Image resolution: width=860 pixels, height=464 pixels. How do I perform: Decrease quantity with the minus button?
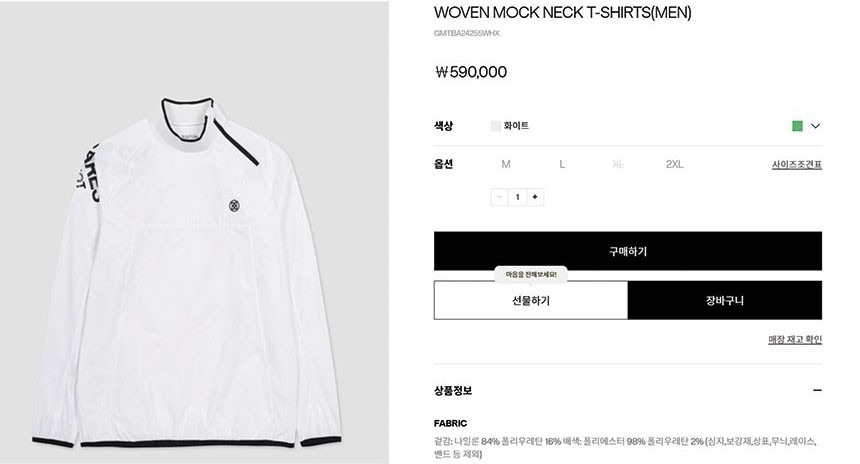click(x=499, y=197)
